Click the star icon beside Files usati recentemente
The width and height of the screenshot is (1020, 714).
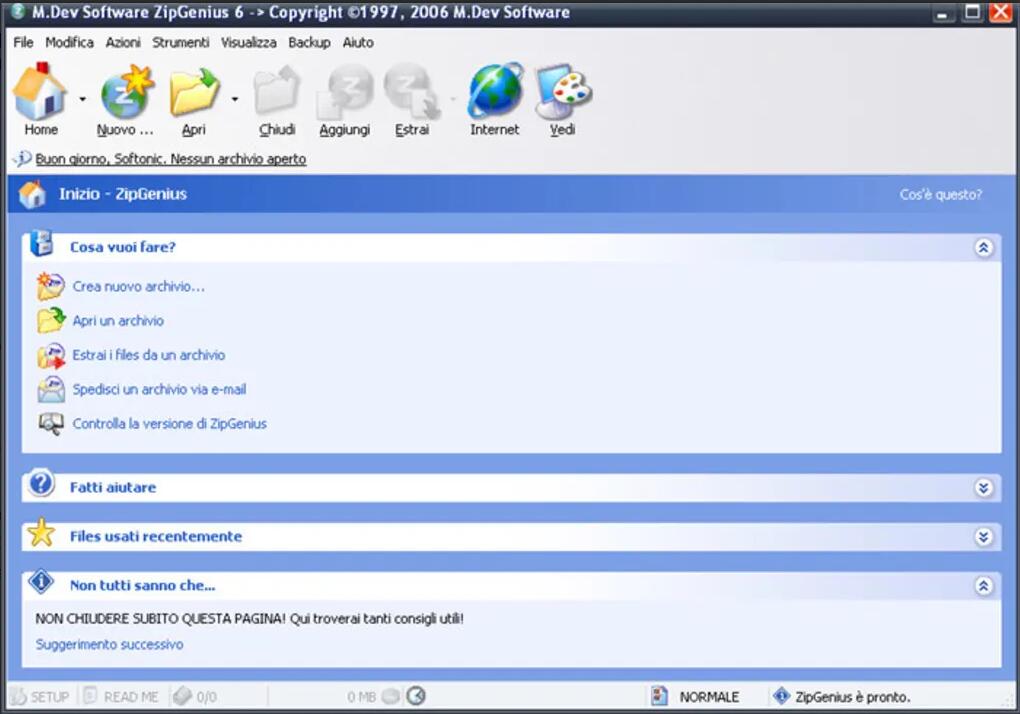(x=41, y=535)
